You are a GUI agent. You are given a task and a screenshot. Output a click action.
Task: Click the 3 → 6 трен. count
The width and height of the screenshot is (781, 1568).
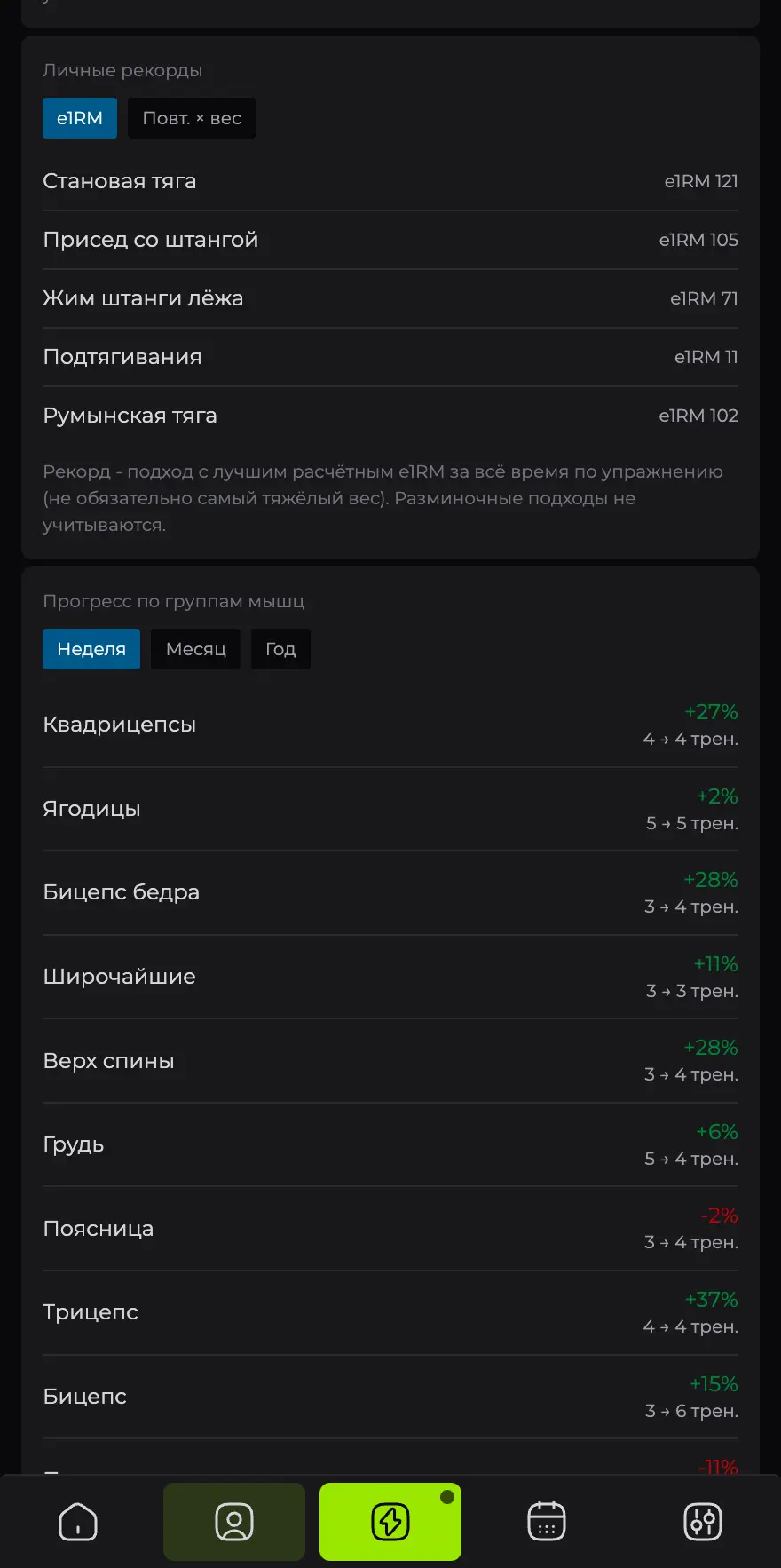691,1411
